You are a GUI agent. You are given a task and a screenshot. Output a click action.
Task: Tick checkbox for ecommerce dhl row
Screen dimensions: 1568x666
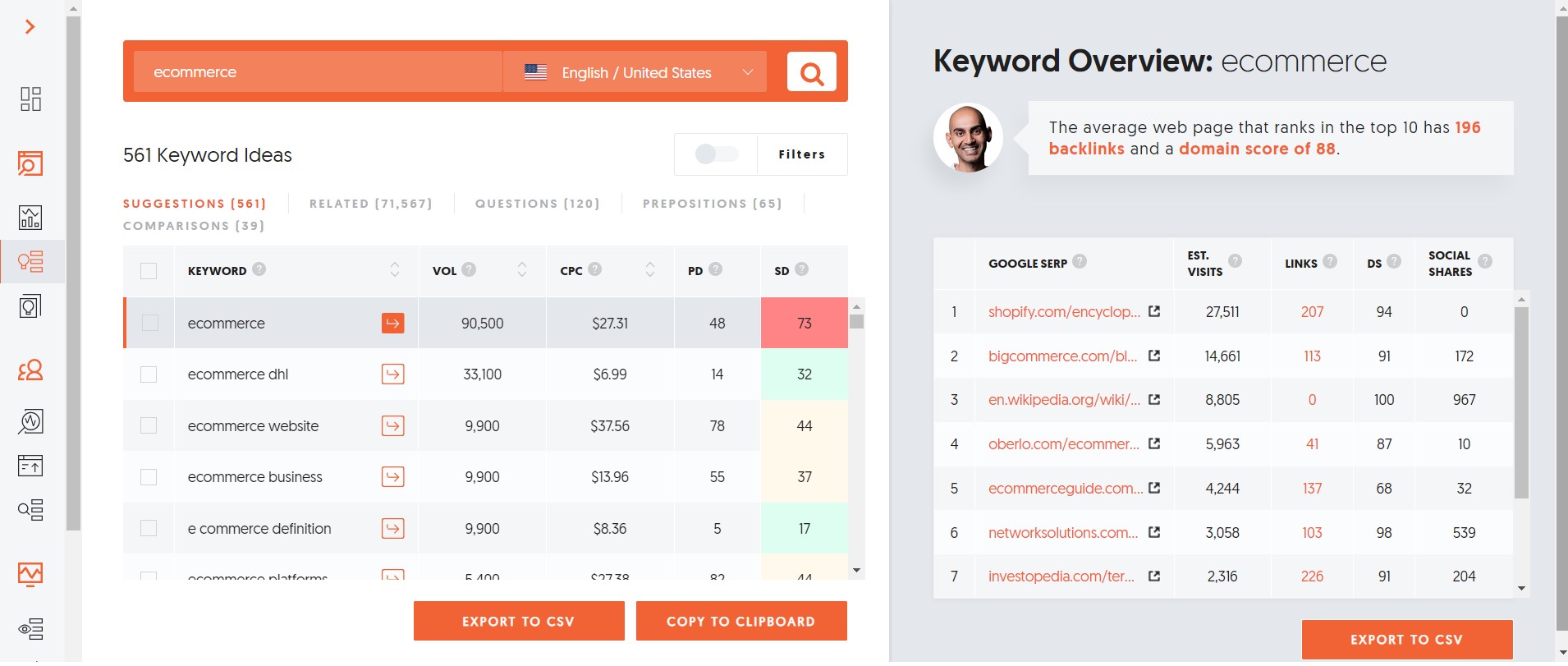coord(149,374)
